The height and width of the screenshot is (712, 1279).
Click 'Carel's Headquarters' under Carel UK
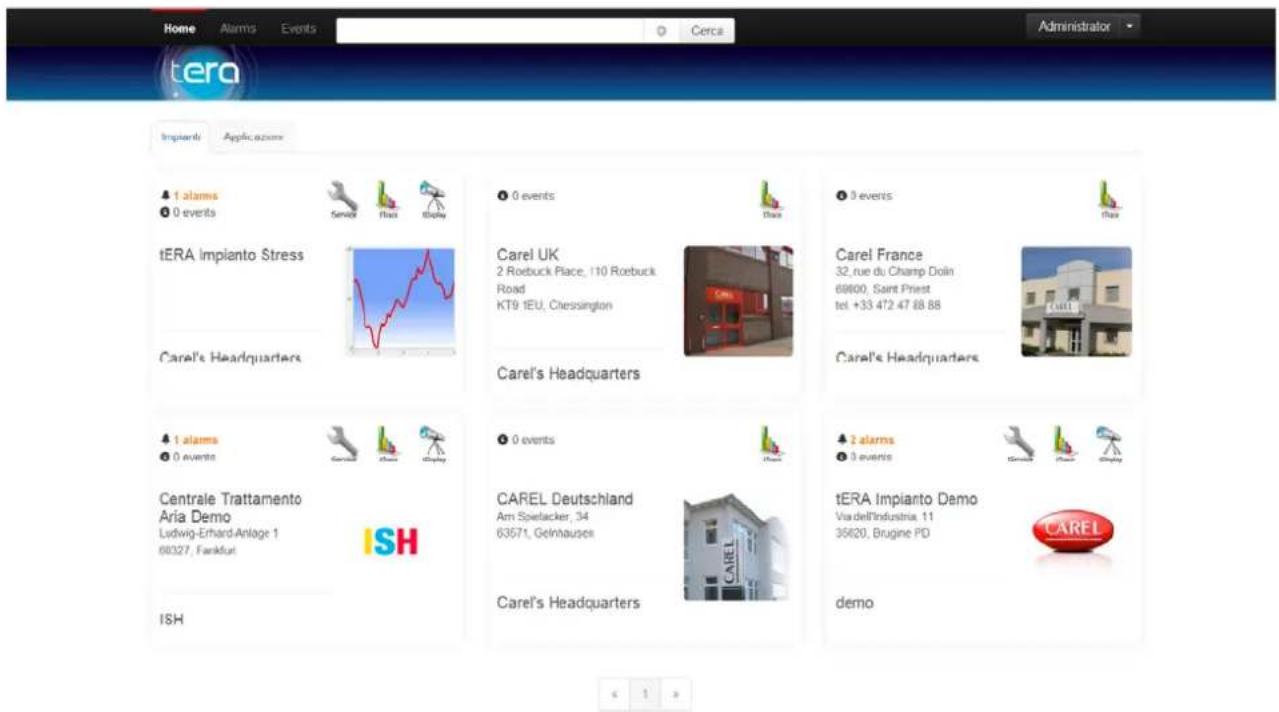point(568,374)
